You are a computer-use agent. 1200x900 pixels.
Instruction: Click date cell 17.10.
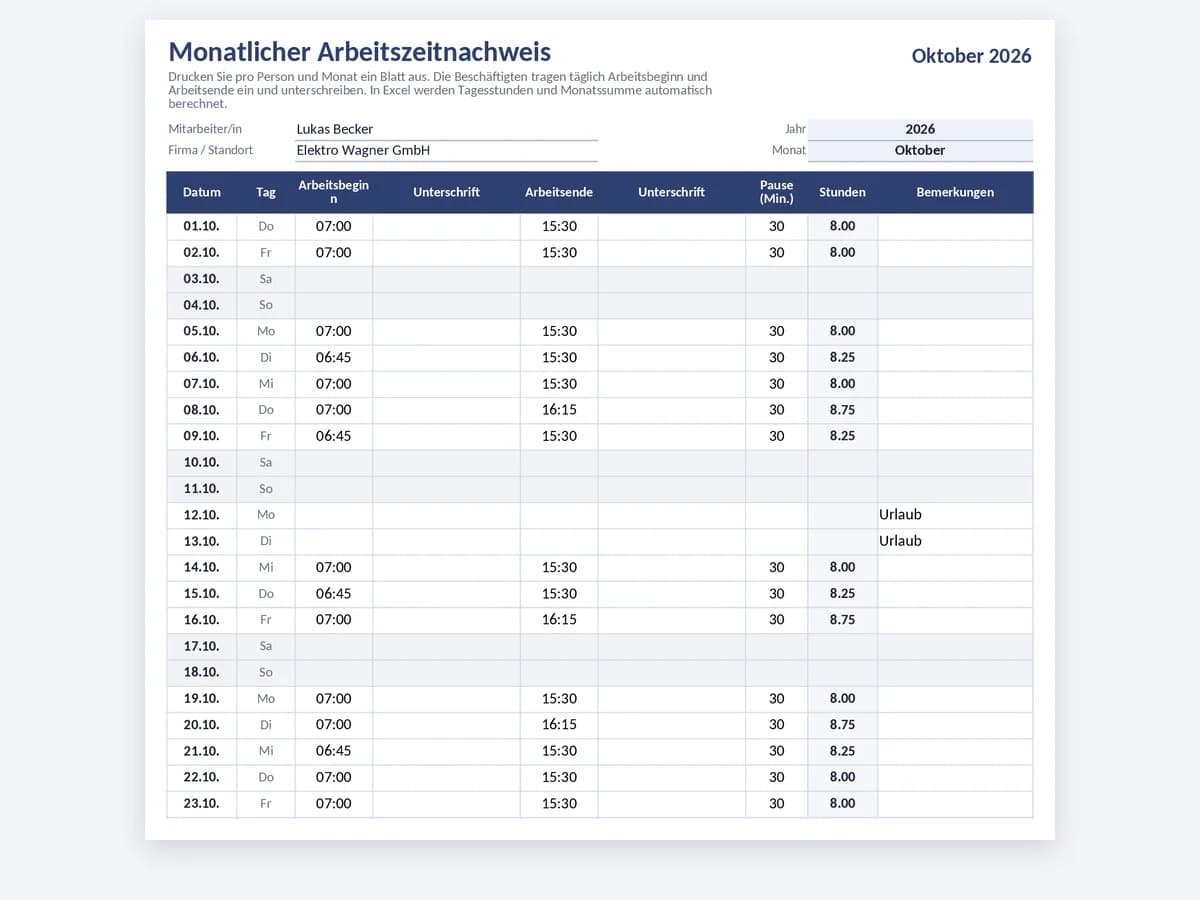(x=202, y=646)
